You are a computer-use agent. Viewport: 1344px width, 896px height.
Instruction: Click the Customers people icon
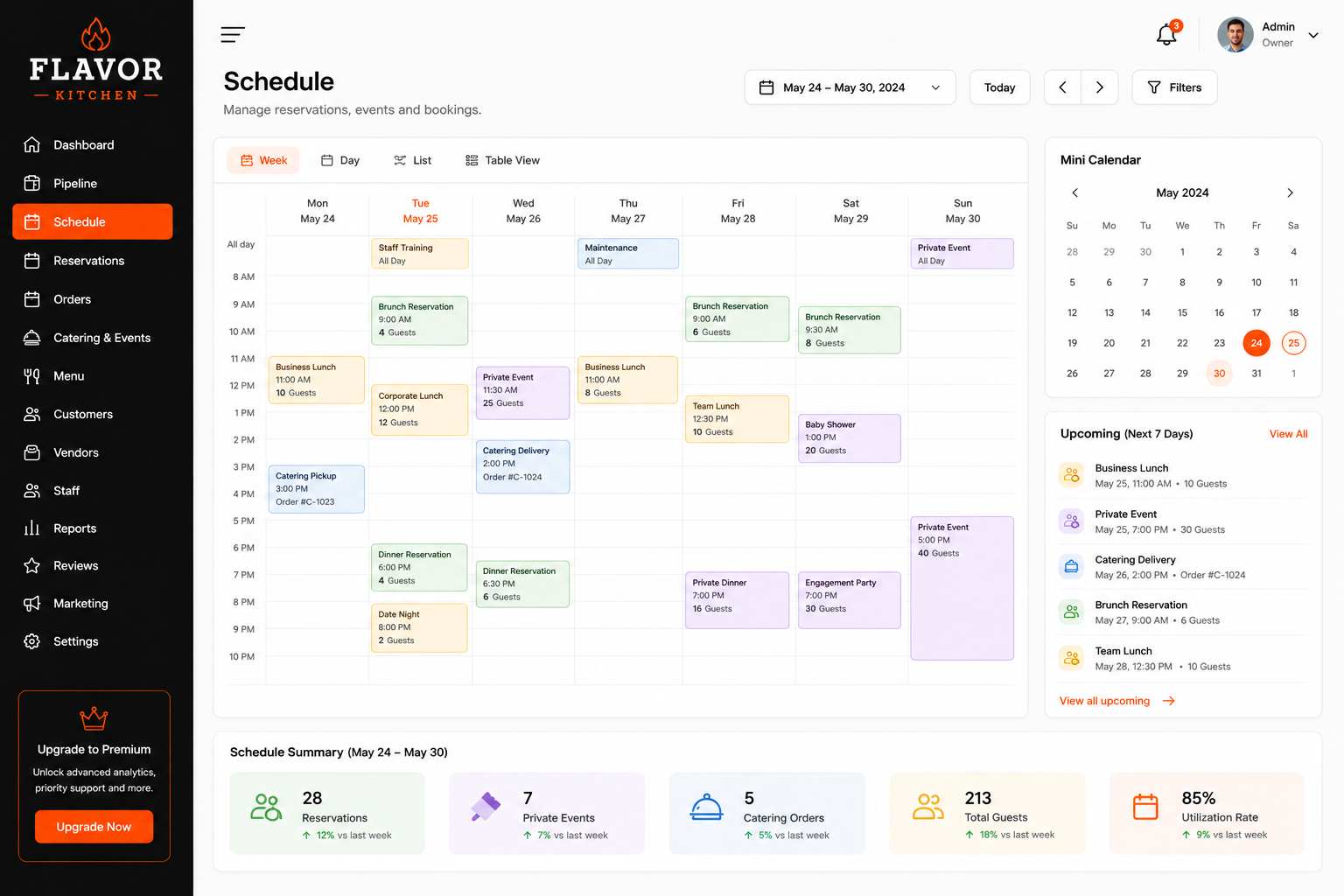32,414
